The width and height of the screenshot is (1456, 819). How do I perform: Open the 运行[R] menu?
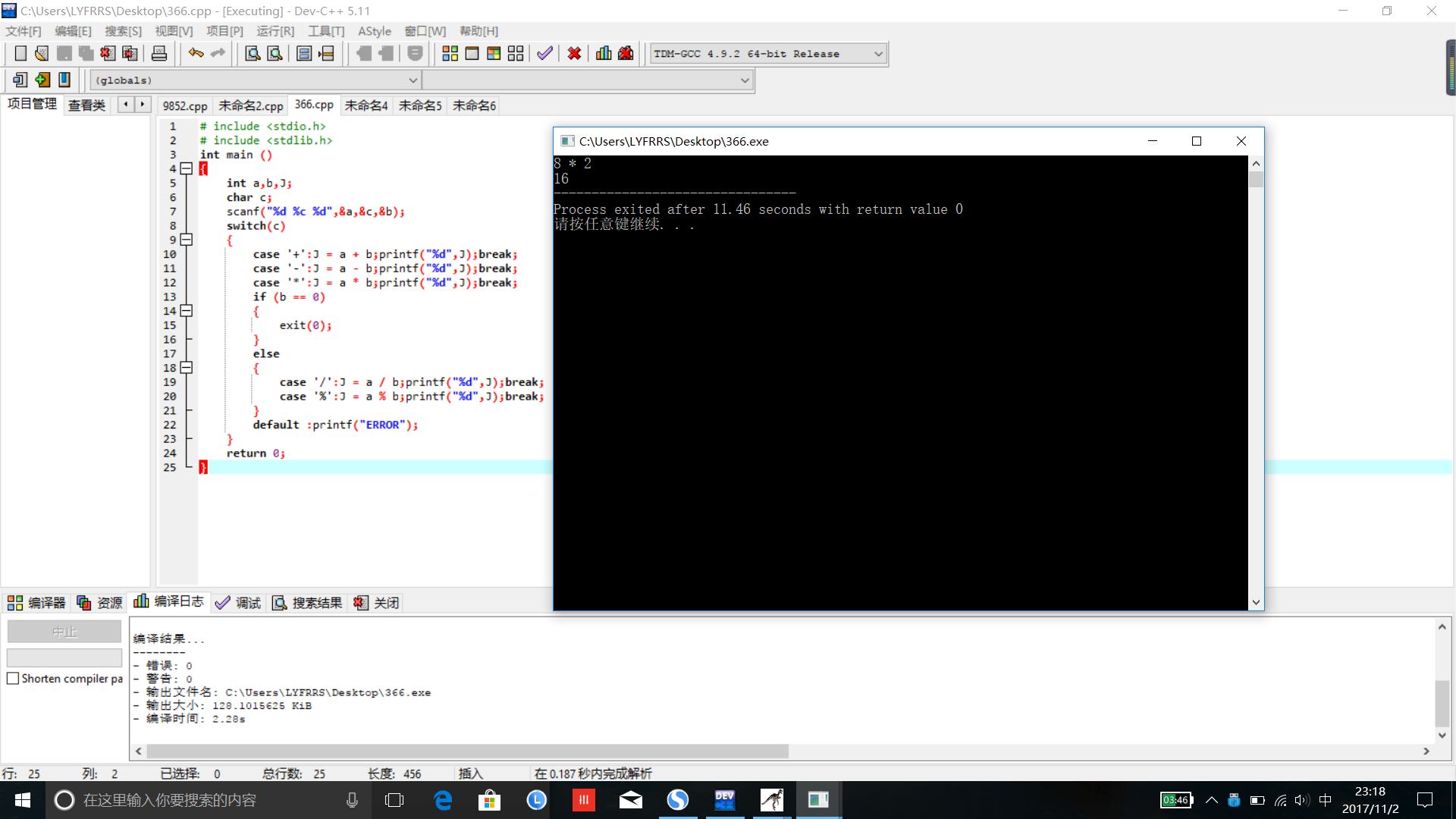pos(275,31)
